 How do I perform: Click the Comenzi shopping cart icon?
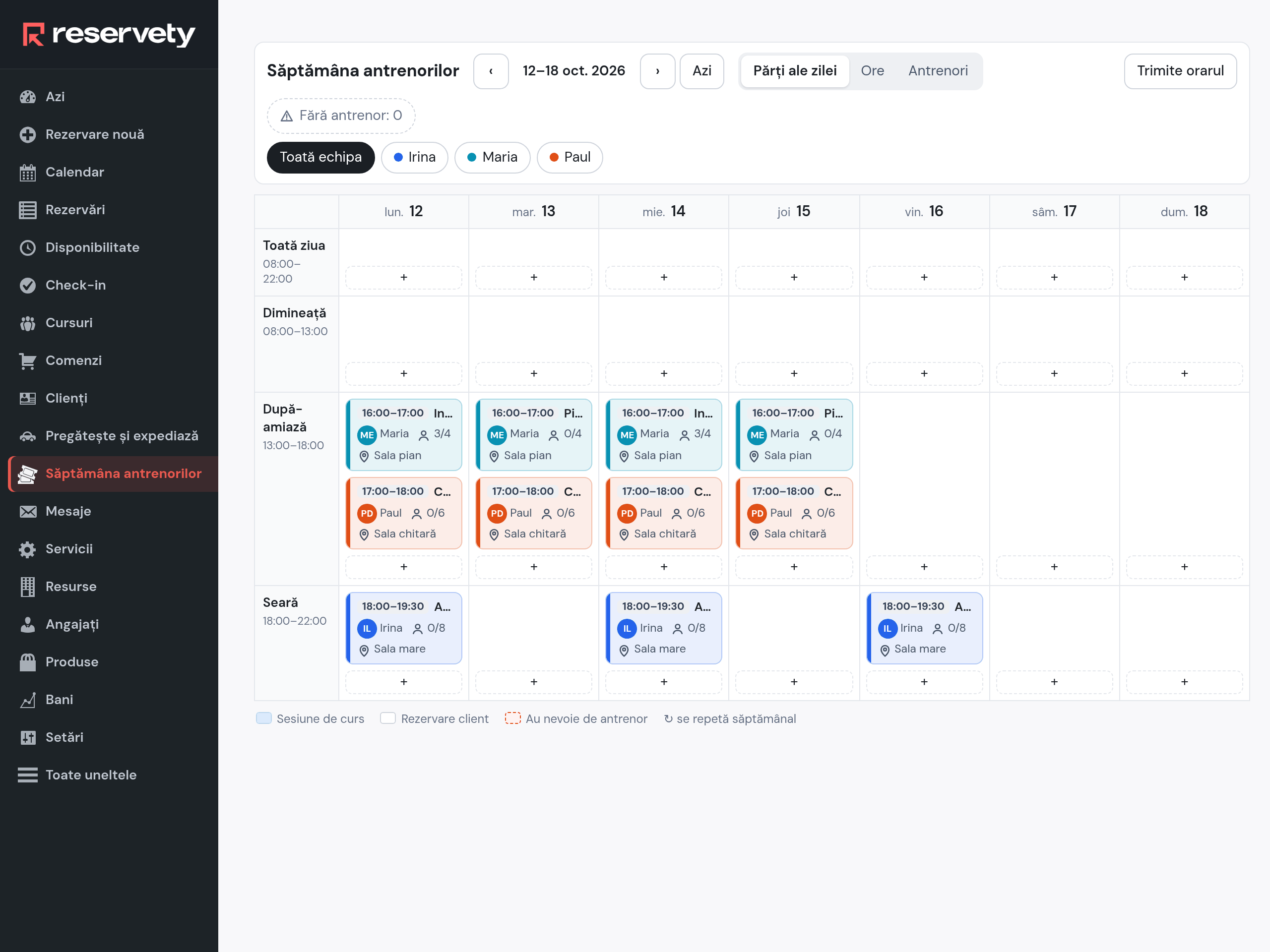point(28,361)
